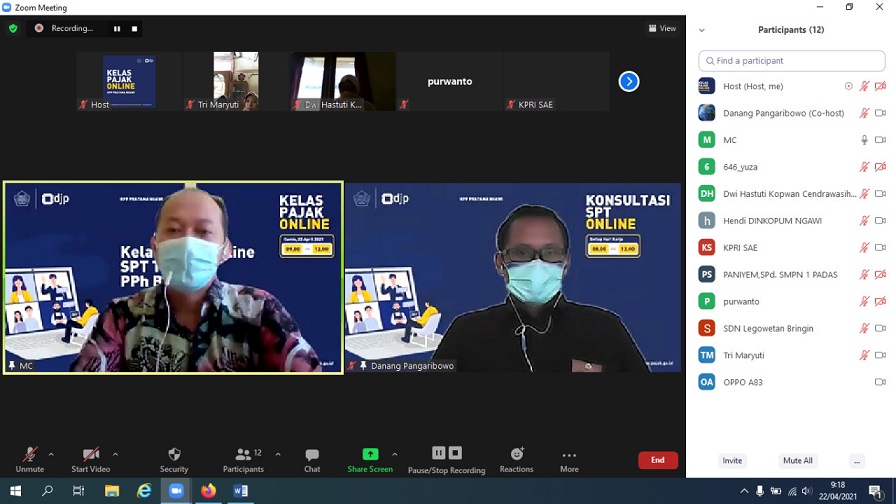Click the Mute All button
Viewport: 896px width, 504px height.
click(797, 461)
